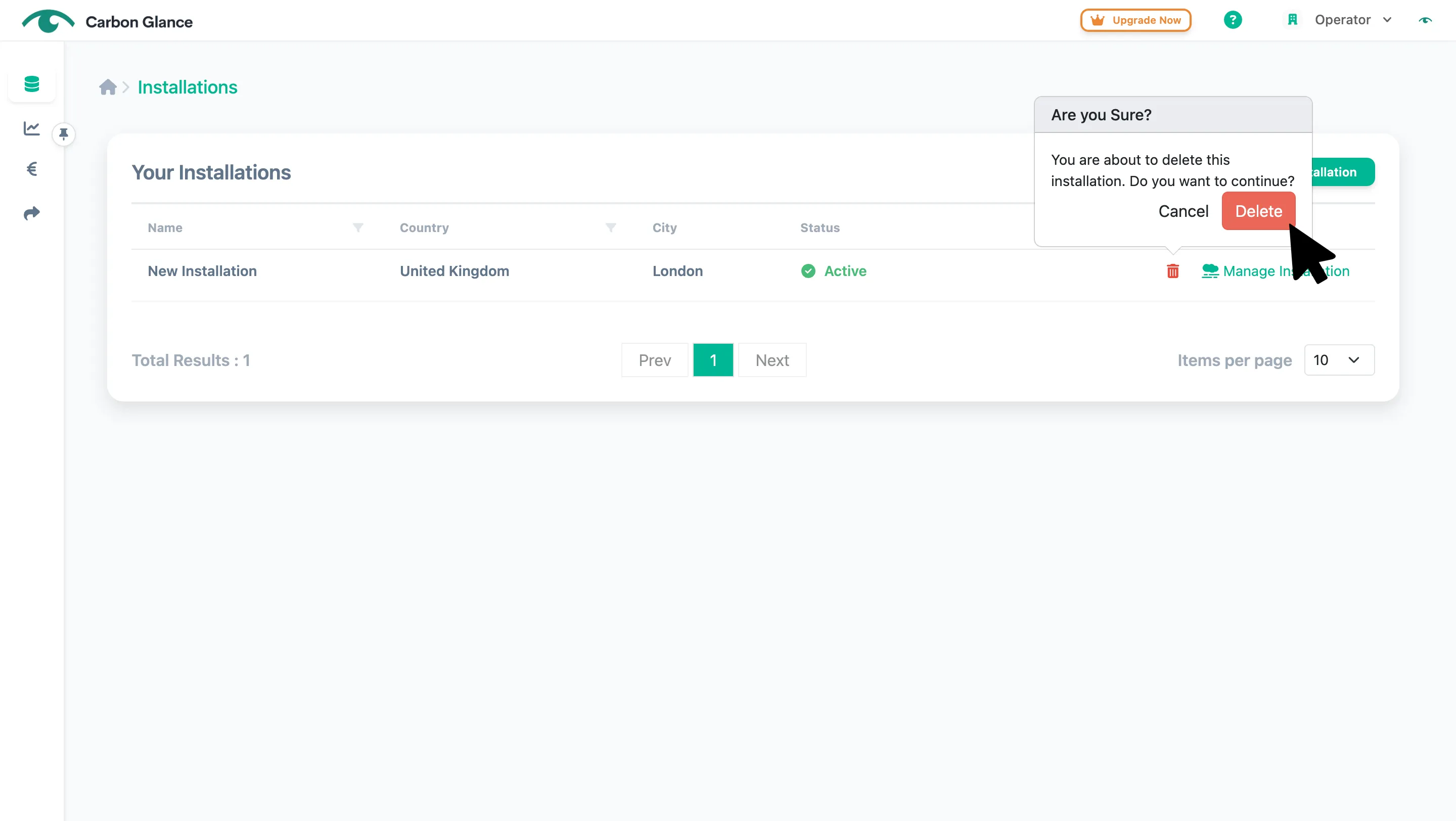Image resolution: width=1456 pixels, height=821 pixels.
Task: Open the Installations breadcrumb link
Action: (188, 87)
